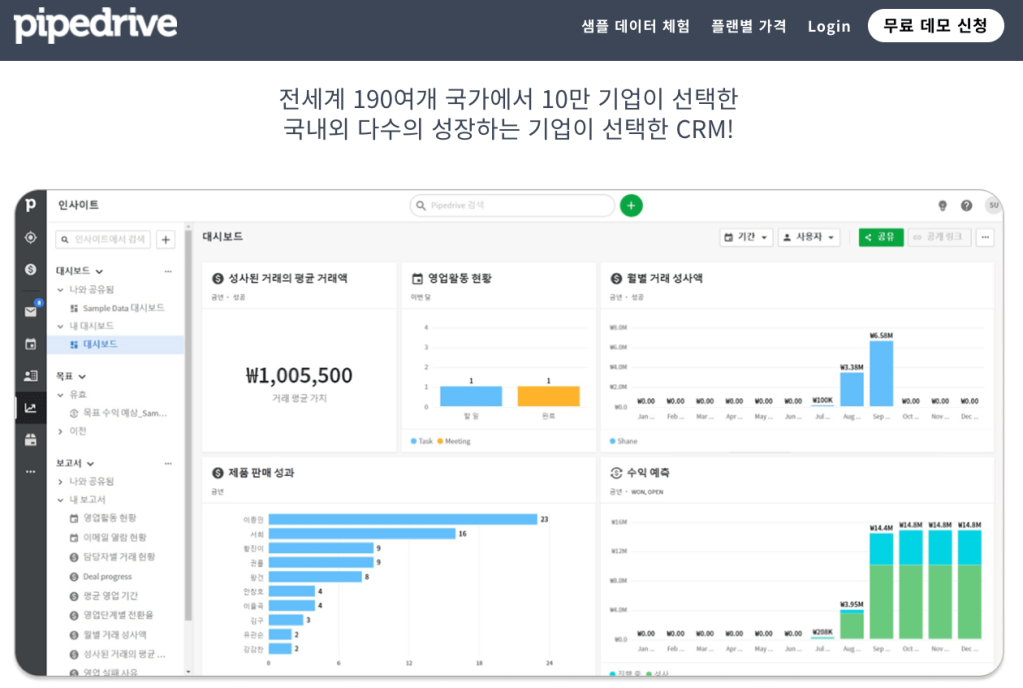Screen dimensions: 1023x688
Task: Open 대시보드 section ellipsis menu
Action: pos(168,271)
